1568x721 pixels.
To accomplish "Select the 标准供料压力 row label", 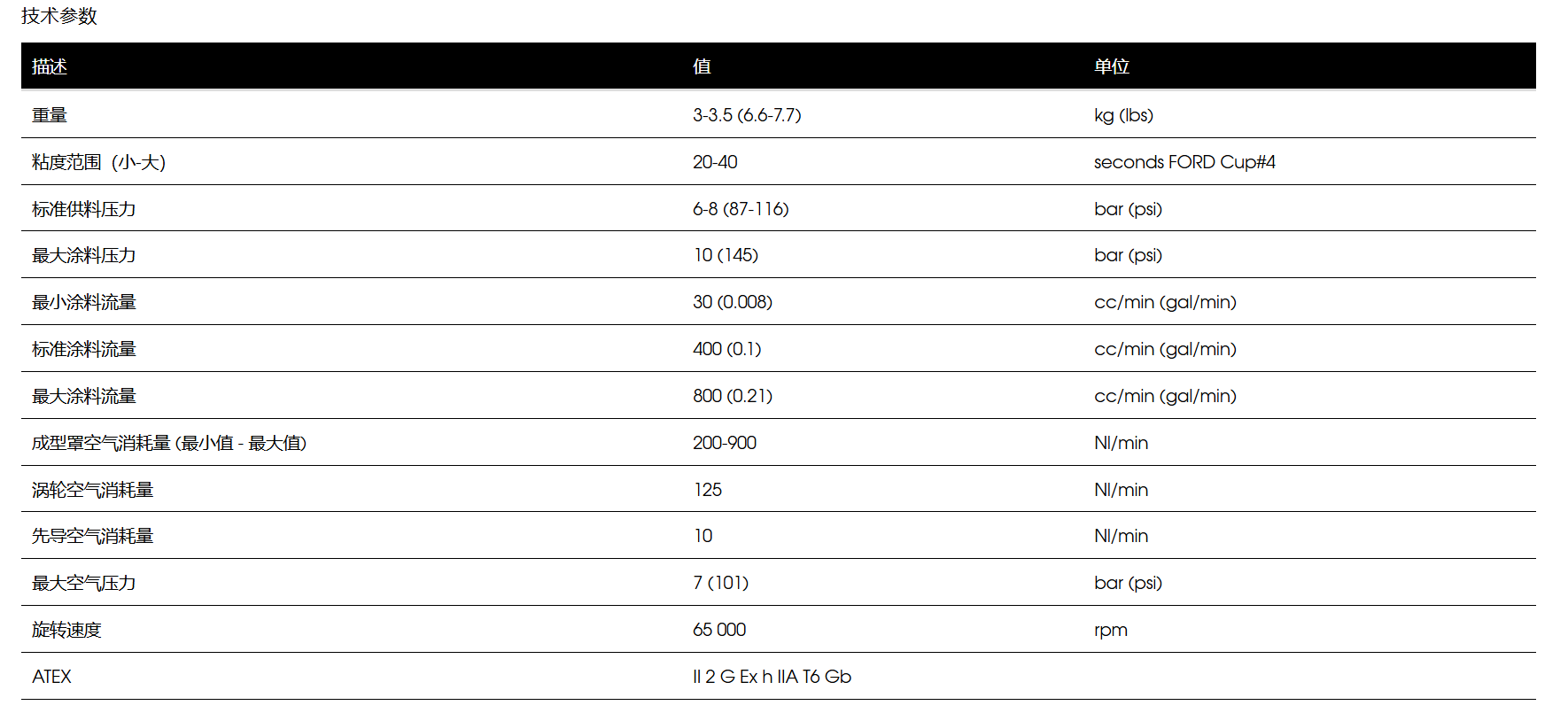I will click(x=84, y=209).
